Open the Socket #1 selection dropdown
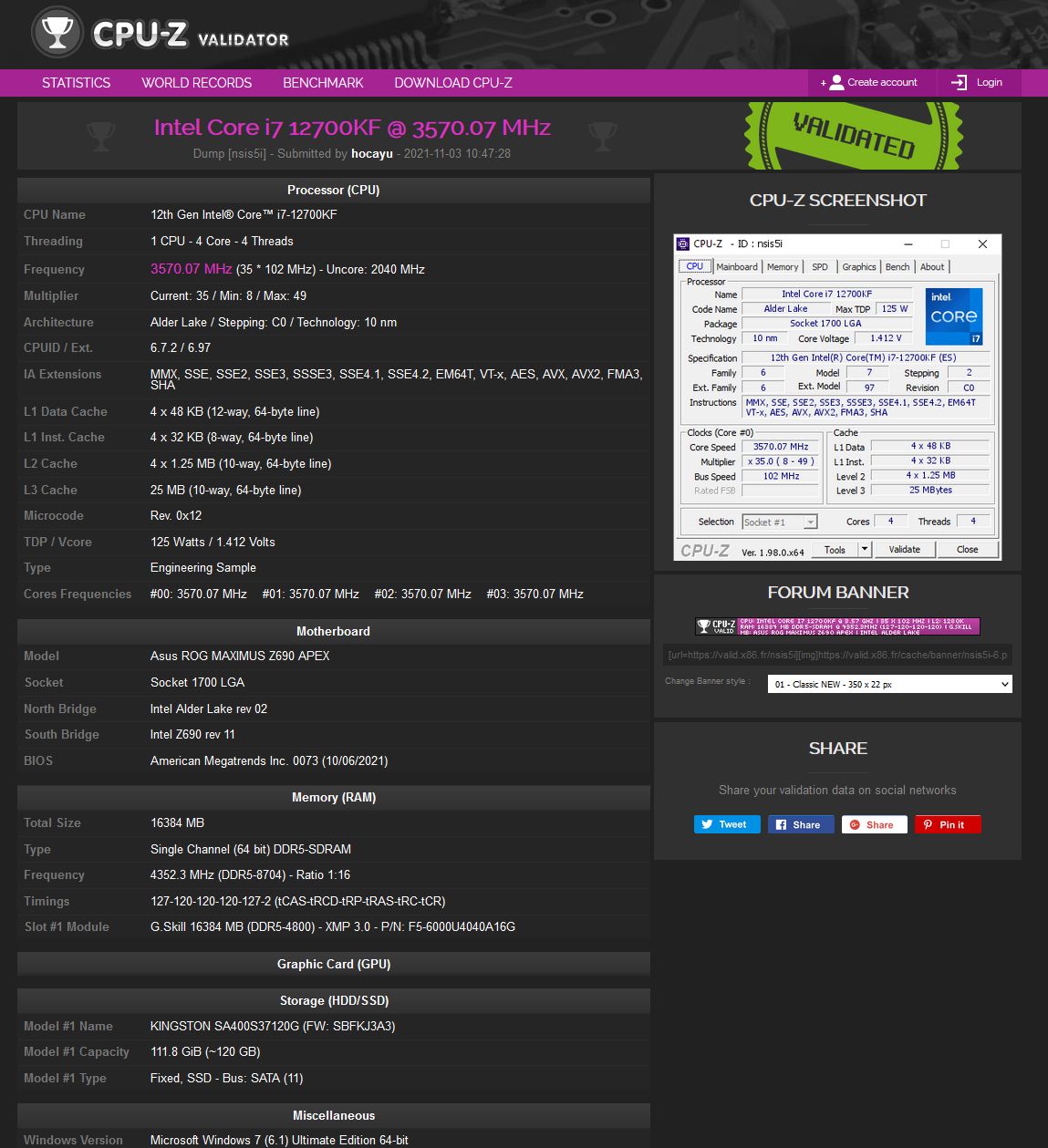Viewport: 1048px width, 1148px height. pos(780,522)
